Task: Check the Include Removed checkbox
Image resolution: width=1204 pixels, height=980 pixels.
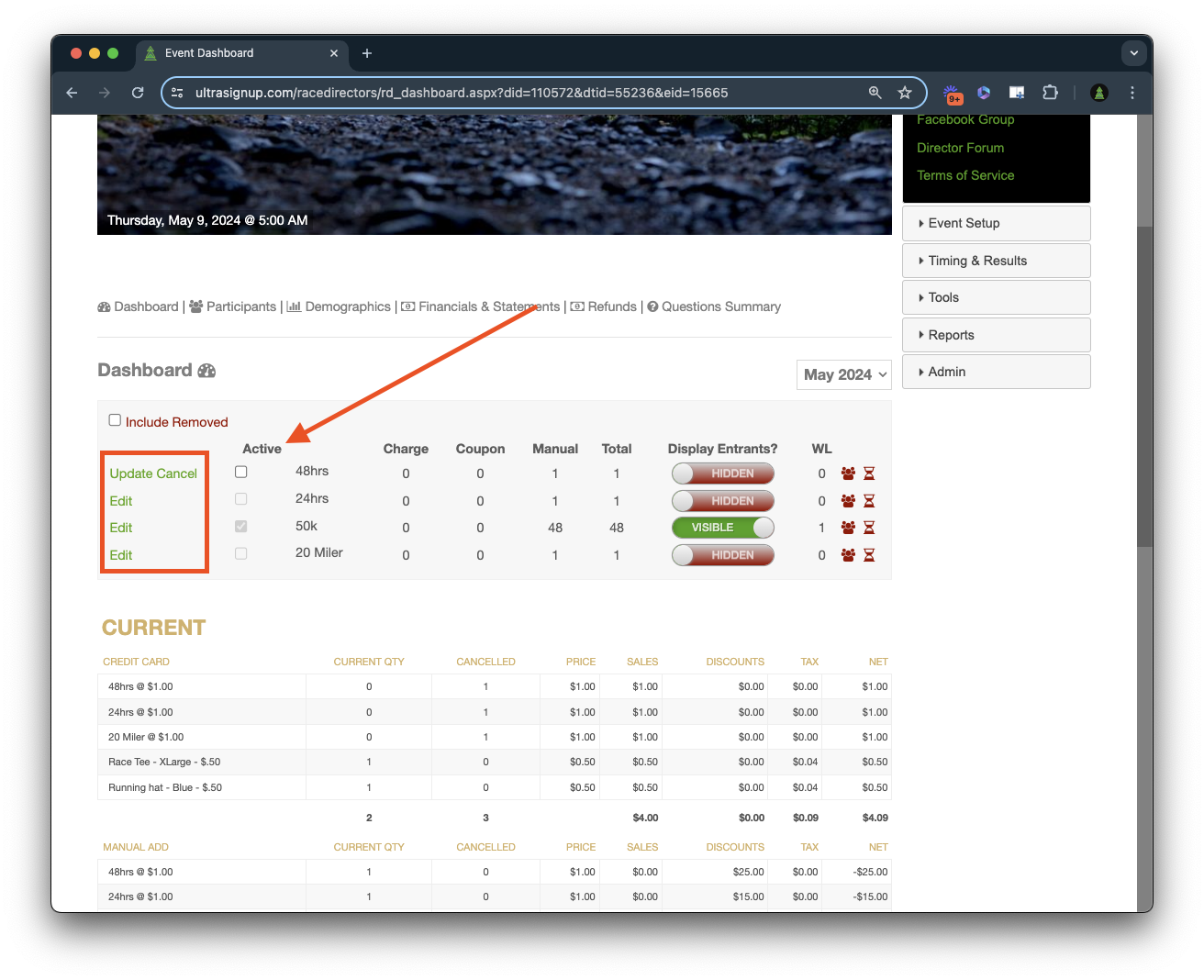Action: tap(115, 420)
